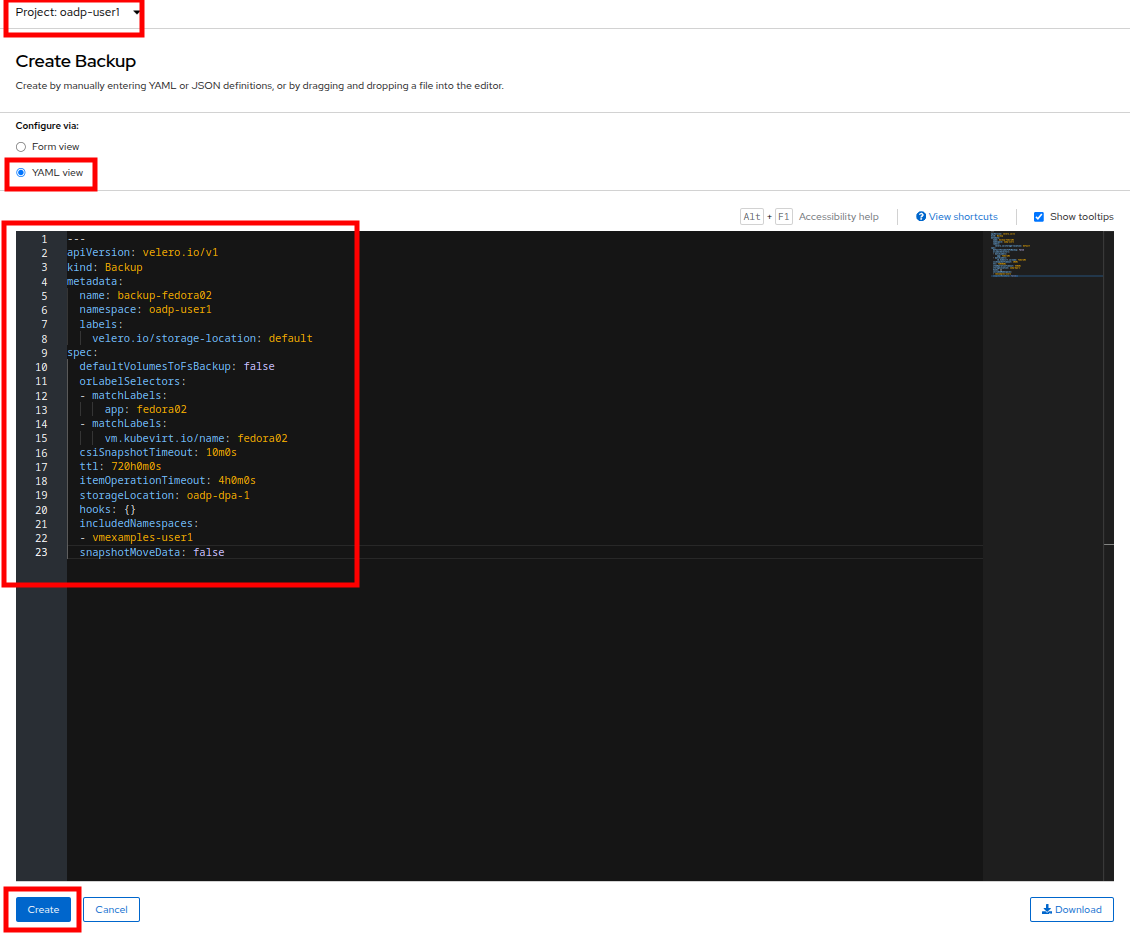Toggle the Show tooltips checkbox

[x=1039, y=217]
